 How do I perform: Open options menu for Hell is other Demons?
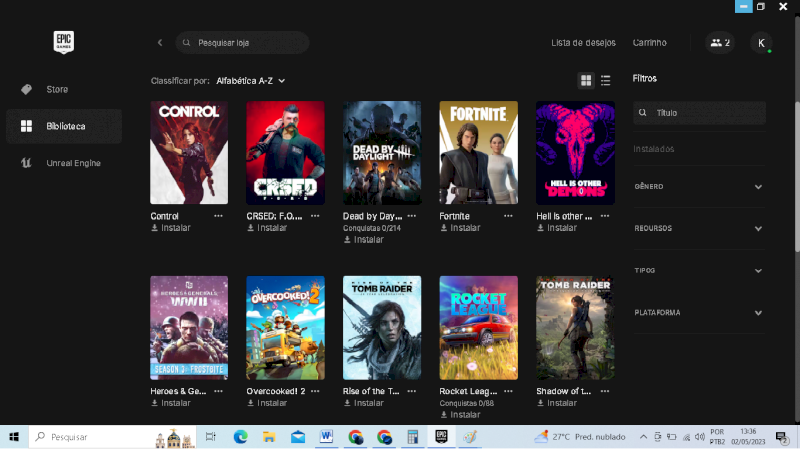click(605, 216)
